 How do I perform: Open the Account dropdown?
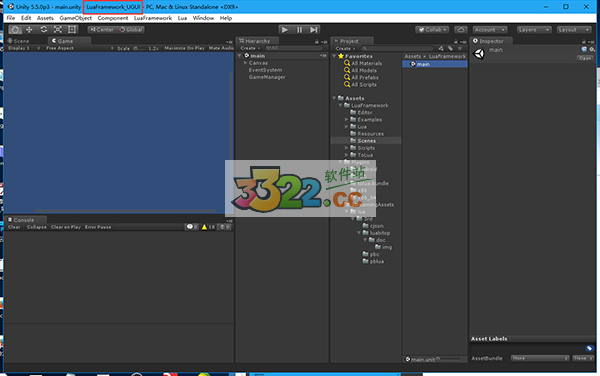point(490,29)
